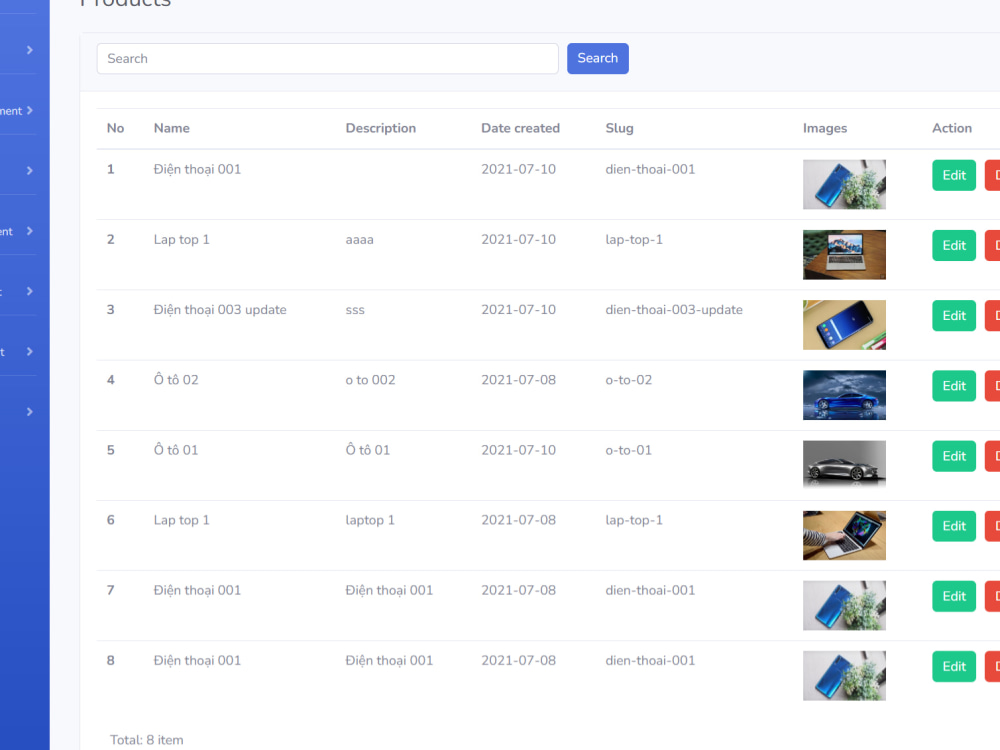This screenshot has width=1000, height=750.
Task: Click the Description column header
Action: [381, 128]
